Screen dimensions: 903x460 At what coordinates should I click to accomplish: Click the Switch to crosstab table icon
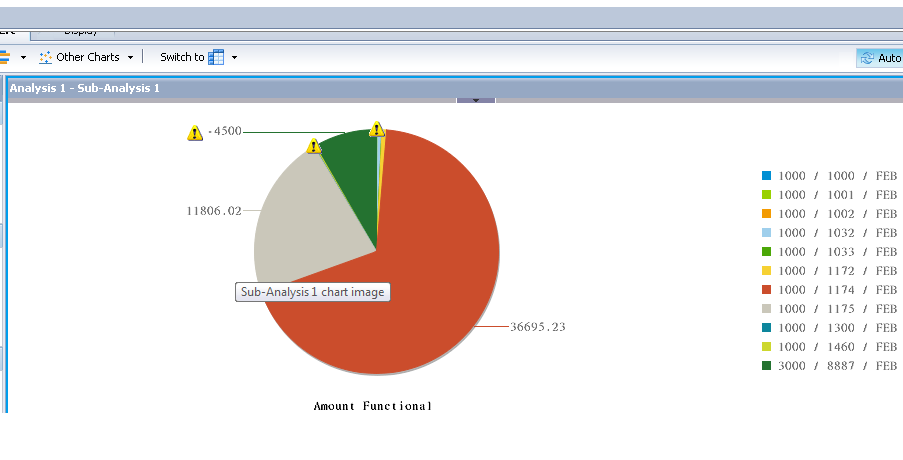pyautogui.click(x=216, y=57)
